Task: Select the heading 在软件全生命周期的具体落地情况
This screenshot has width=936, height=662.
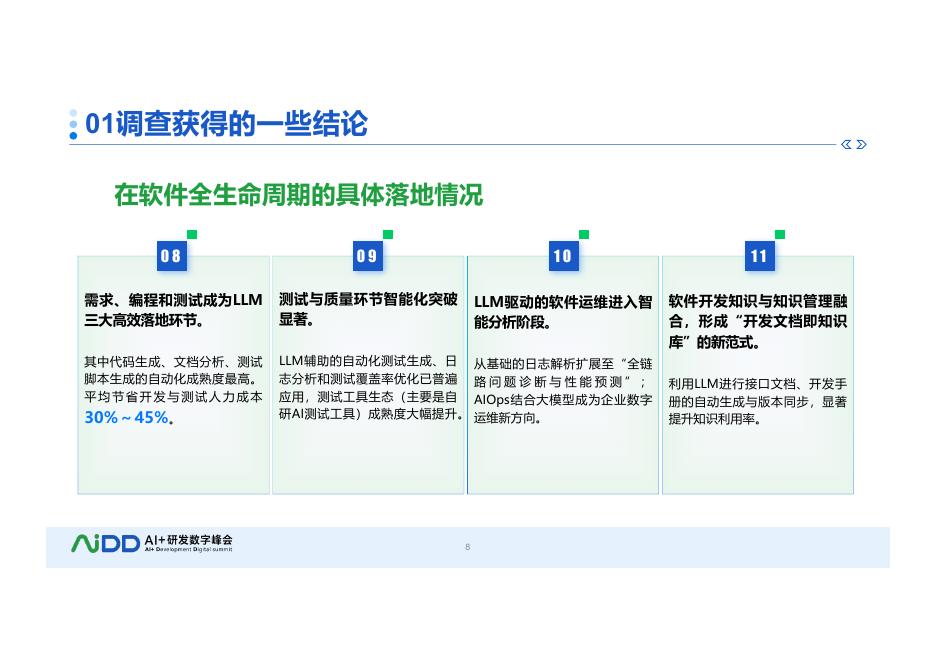Action: [298, 196]
